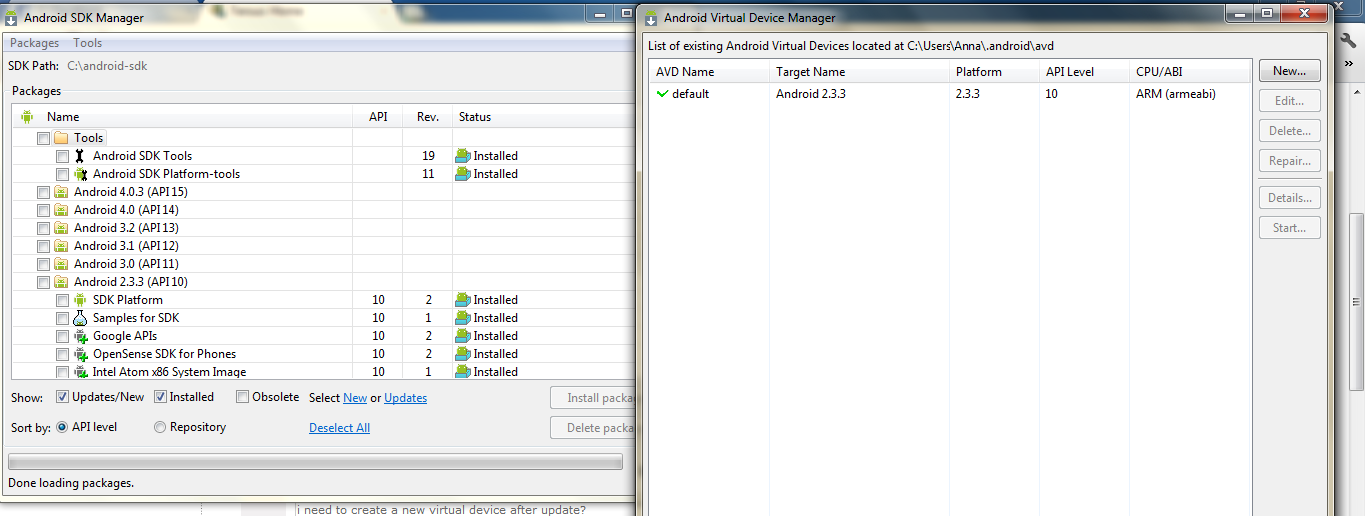Open the Tools menu
Image resolution: width=1366 pixels, height=516 pixels.
pos(88,43)
